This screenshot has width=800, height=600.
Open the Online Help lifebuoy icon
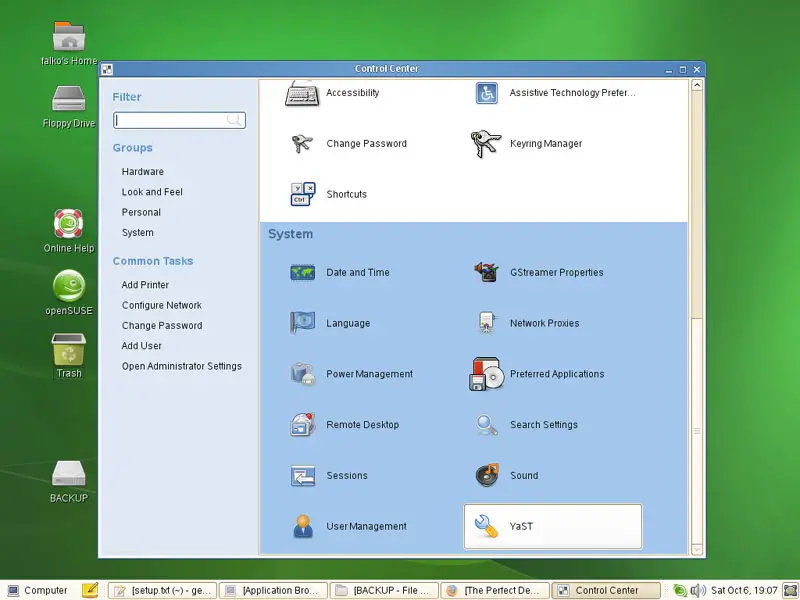point(69,223)
